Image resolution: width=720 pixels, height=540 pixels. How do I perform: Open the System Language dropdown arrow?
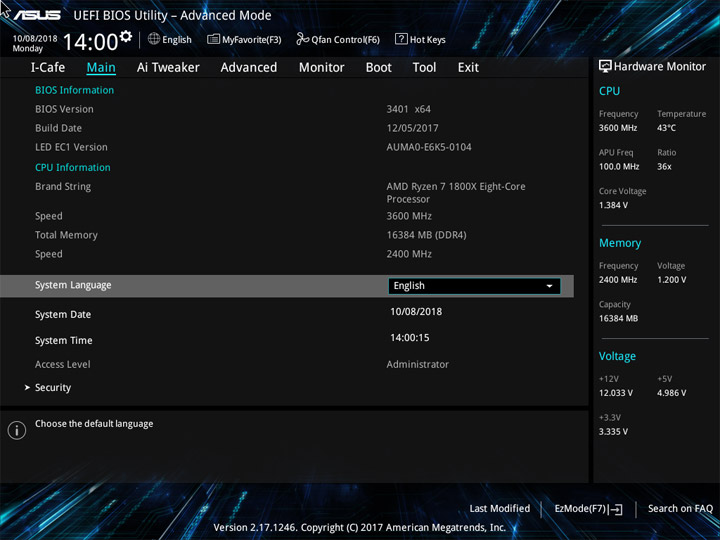(549, 286)
